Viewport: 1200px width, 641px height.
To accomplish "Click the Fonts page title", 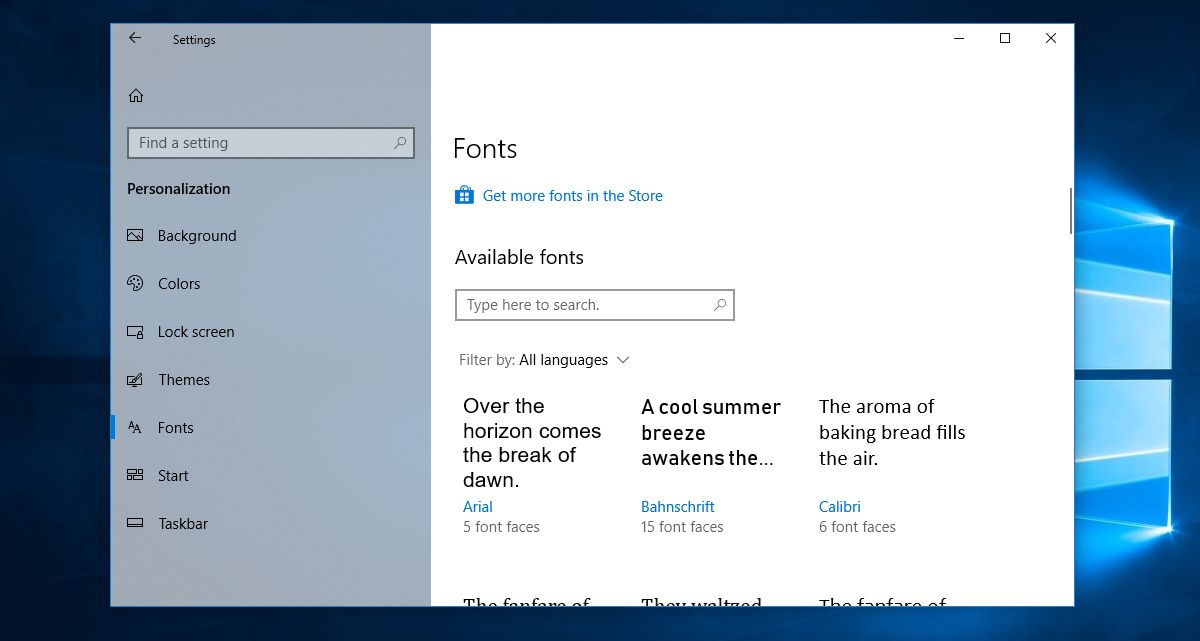I will [x=485, y=149].
